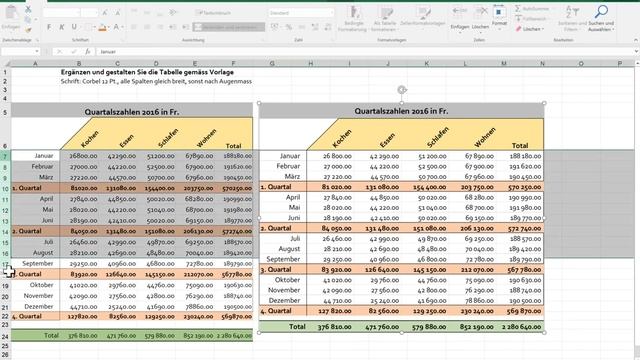Align text left in the cell
Screen dimensions: 640x360
coord(134,27)
